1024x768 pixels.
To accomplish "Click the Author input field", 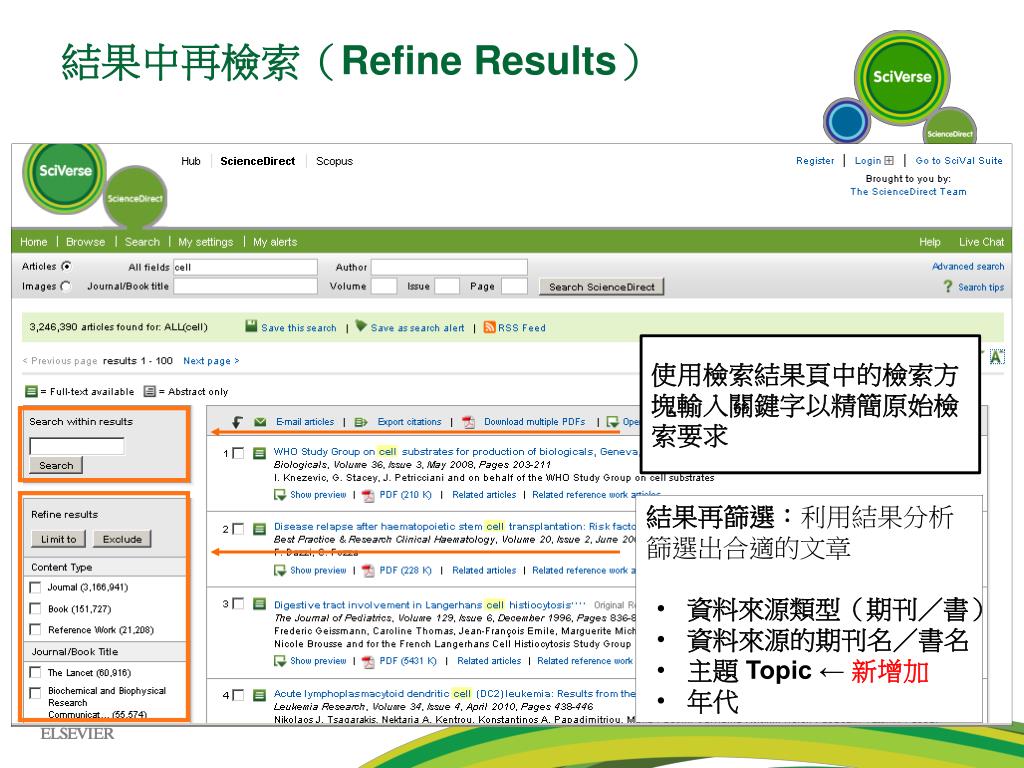I will [449, 267].
